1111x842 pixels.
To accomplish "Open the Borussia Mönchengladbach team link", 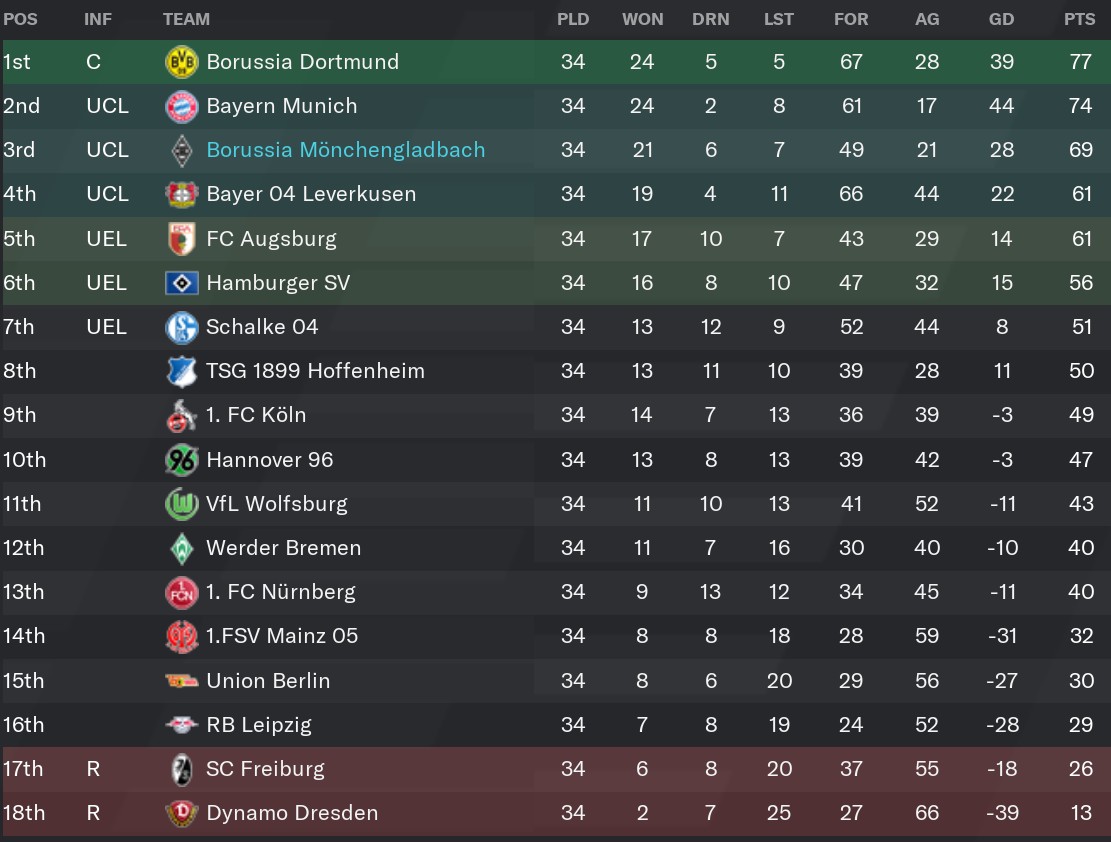I will pyautogui.click(x=346, y=150).
